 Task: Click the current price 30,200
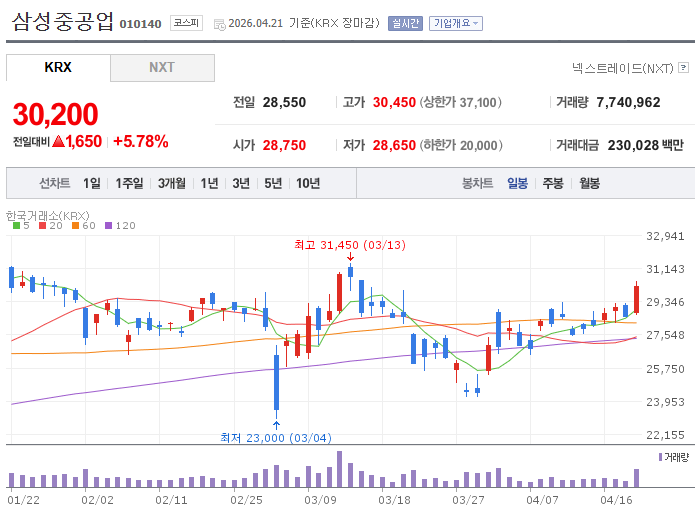click(x=55, y=114)
